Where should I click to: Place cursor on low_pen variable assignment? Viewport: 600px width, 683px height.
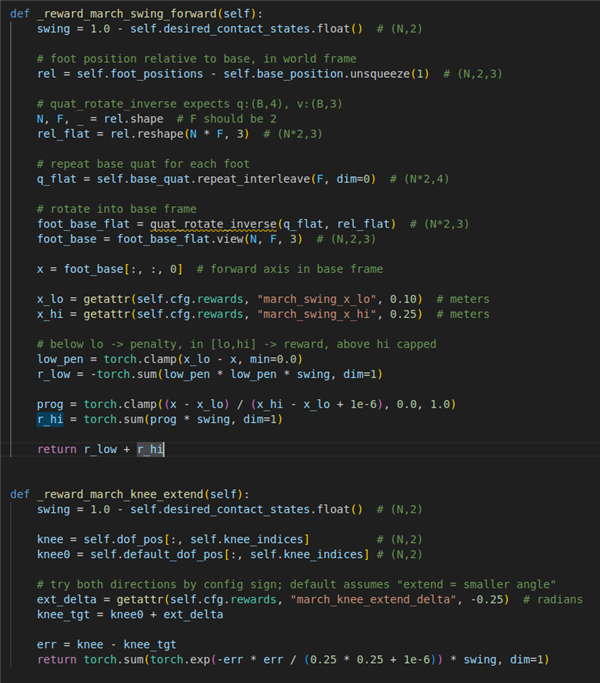[x=61, y=359]
